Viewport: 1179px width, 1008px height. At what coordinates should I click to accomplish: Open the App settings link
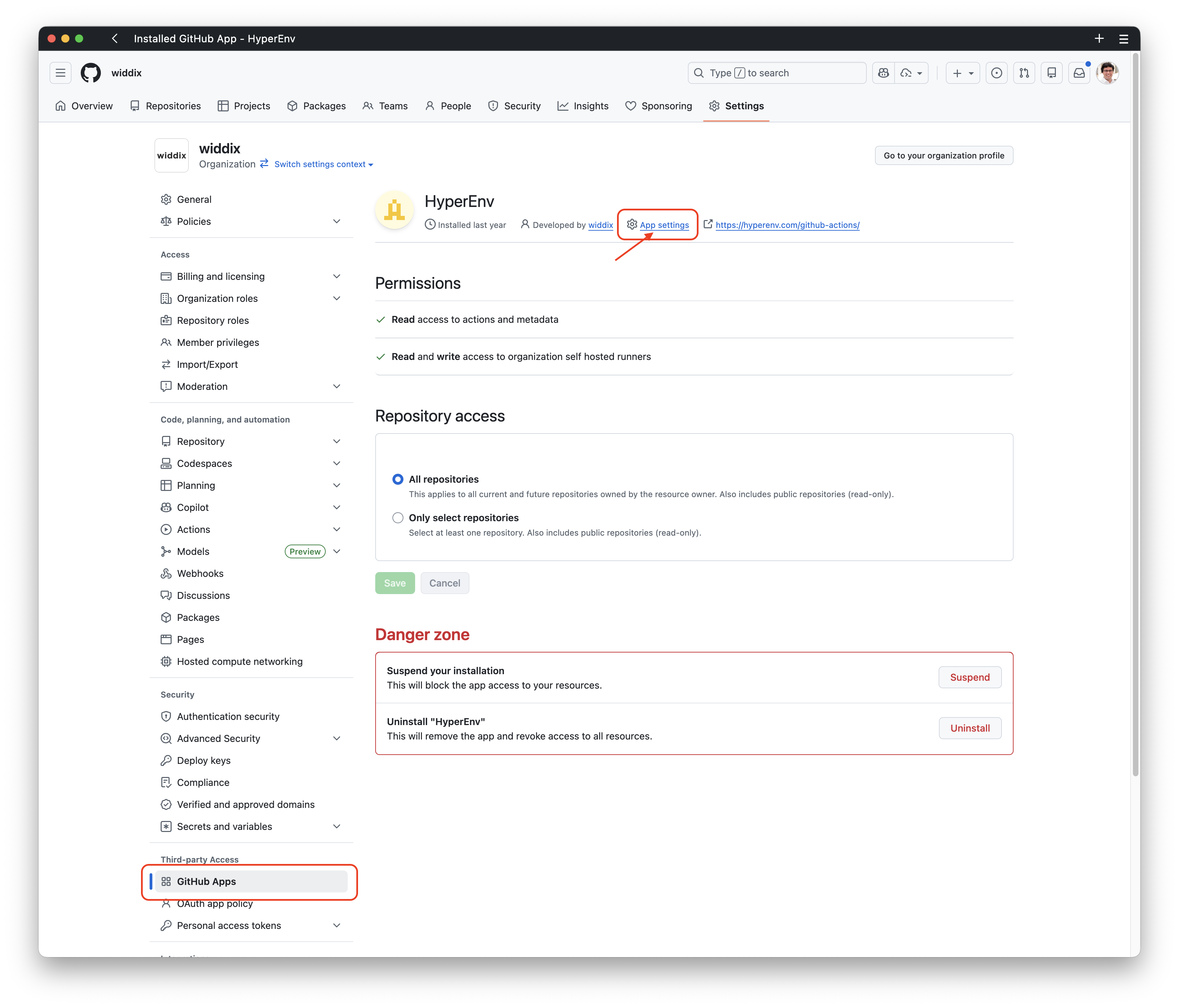click(x=664, y=225)
